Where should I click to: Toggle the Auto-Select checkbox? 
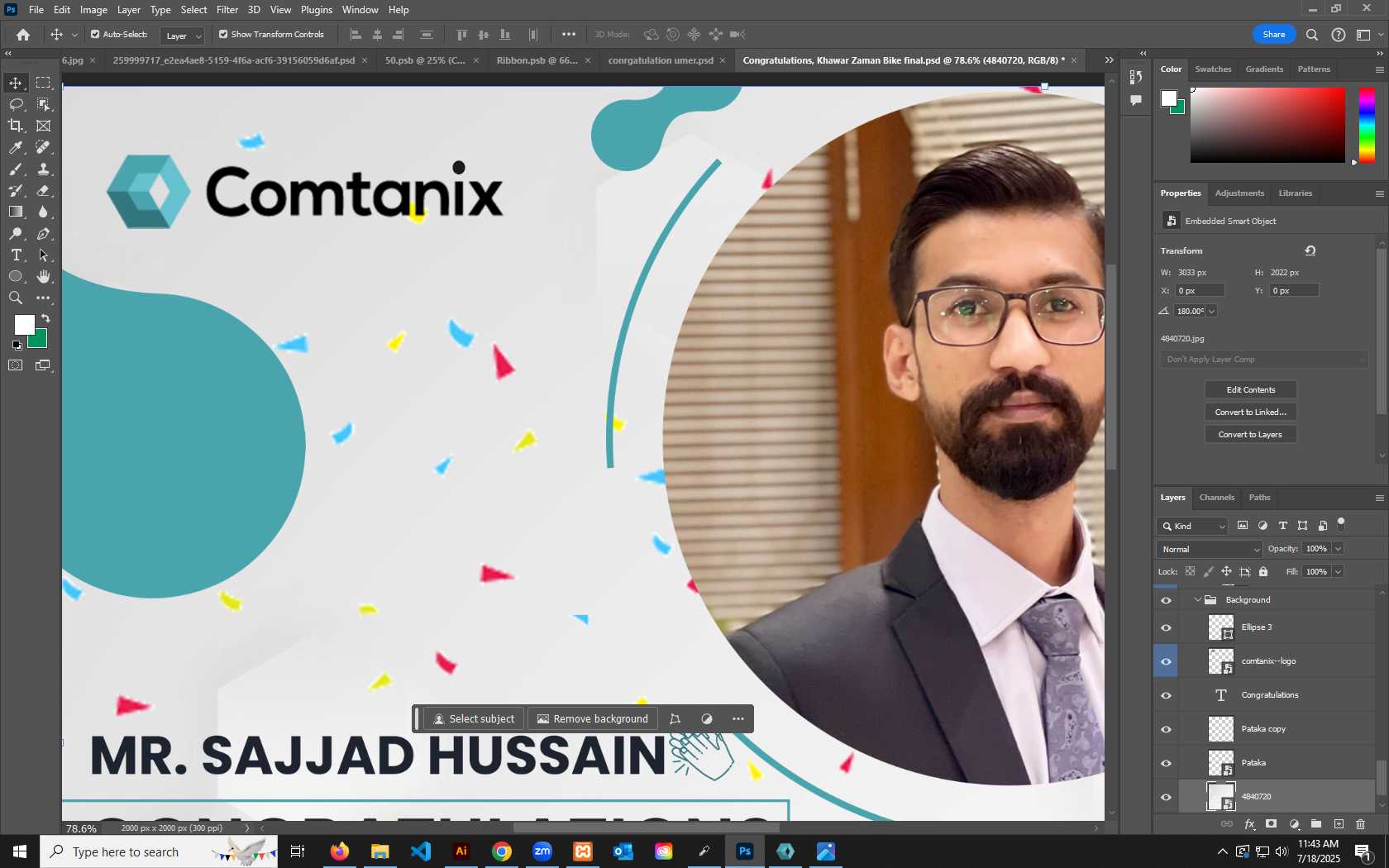[x=95, y=35]
